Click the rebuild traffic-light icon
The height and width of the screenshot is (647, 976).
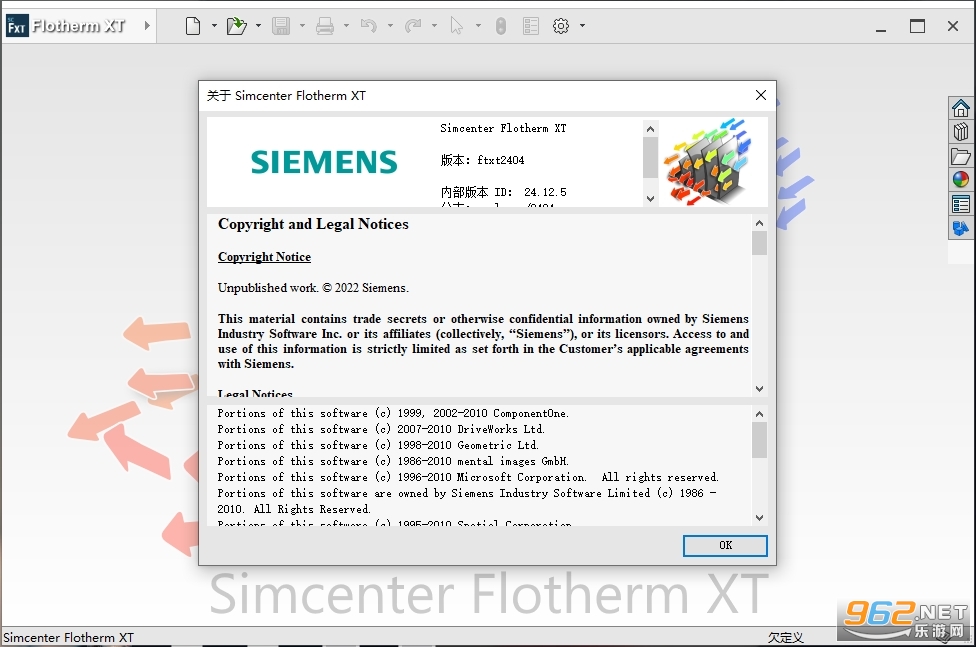pyautogui.click(x=501, y=26)
